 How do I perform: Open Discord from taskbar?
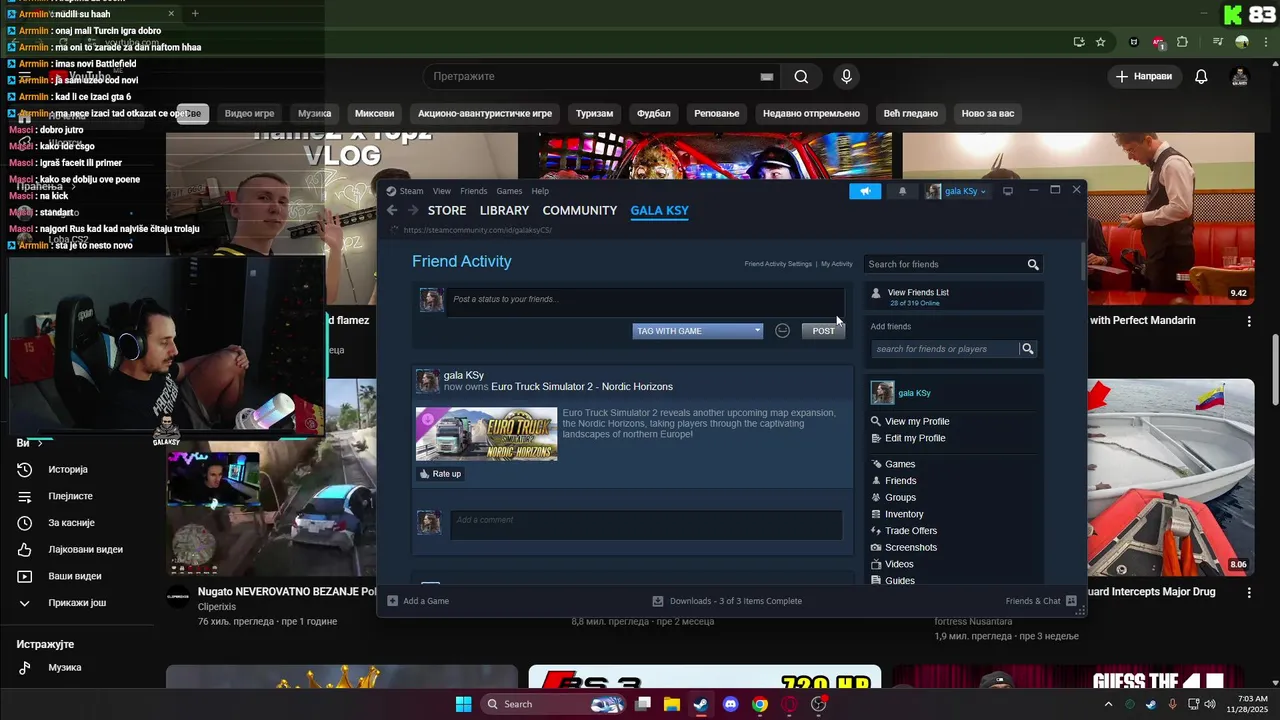point(731,704)
